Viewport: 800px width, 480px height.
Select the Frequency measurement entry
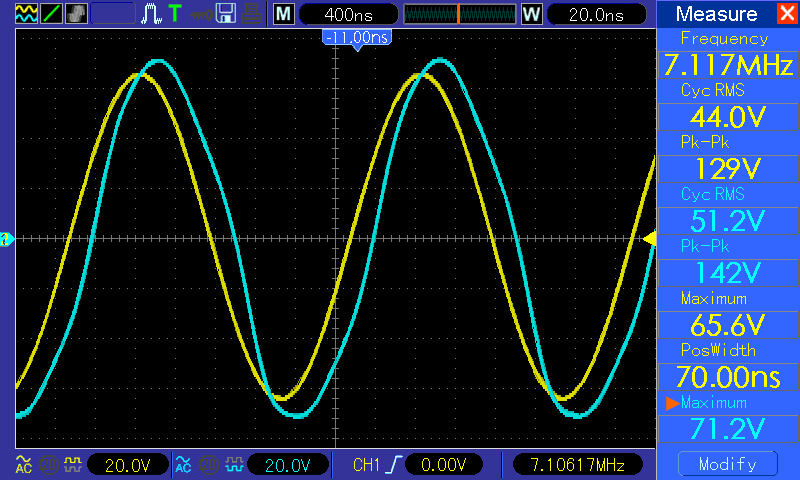coord(725,56)
